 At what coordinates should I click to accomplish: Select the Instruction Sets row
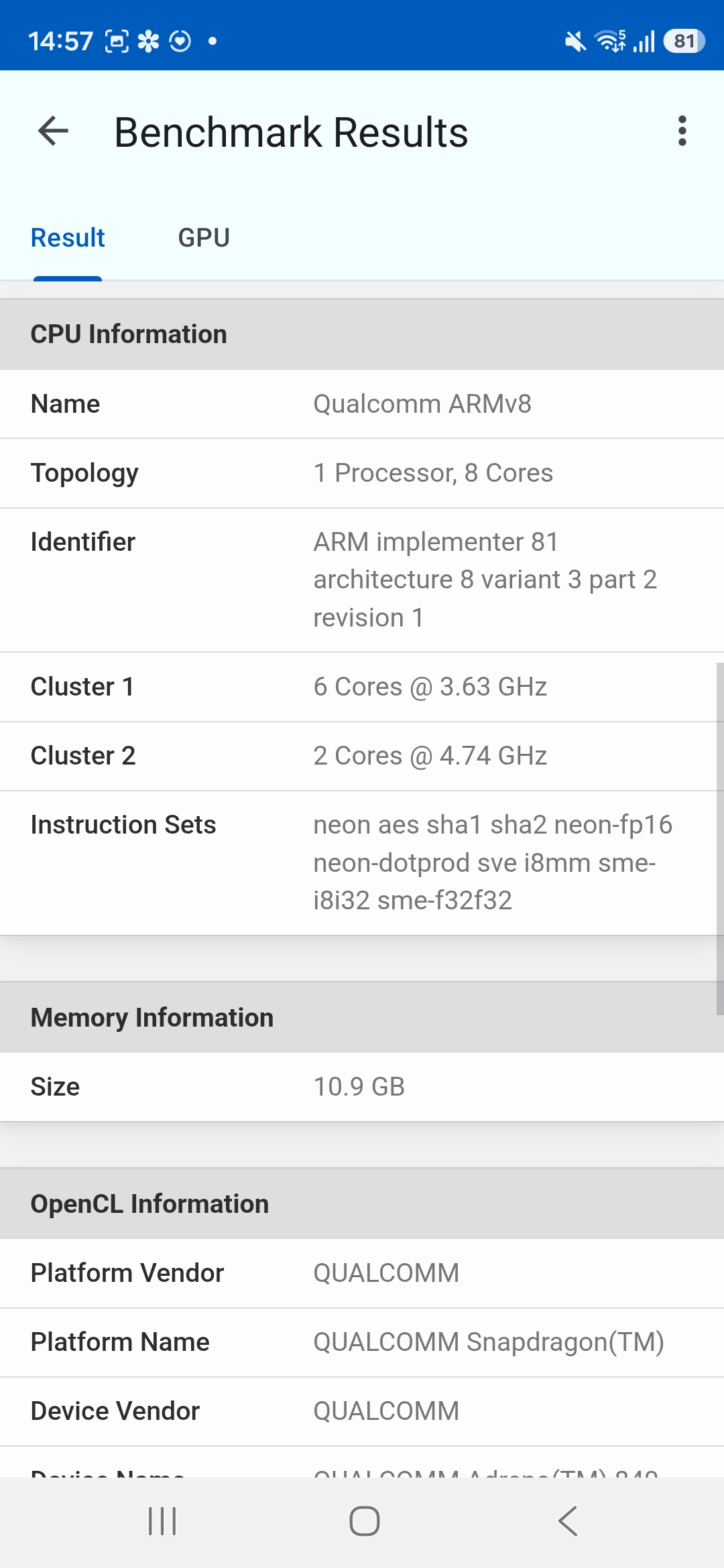coord(362,862)
